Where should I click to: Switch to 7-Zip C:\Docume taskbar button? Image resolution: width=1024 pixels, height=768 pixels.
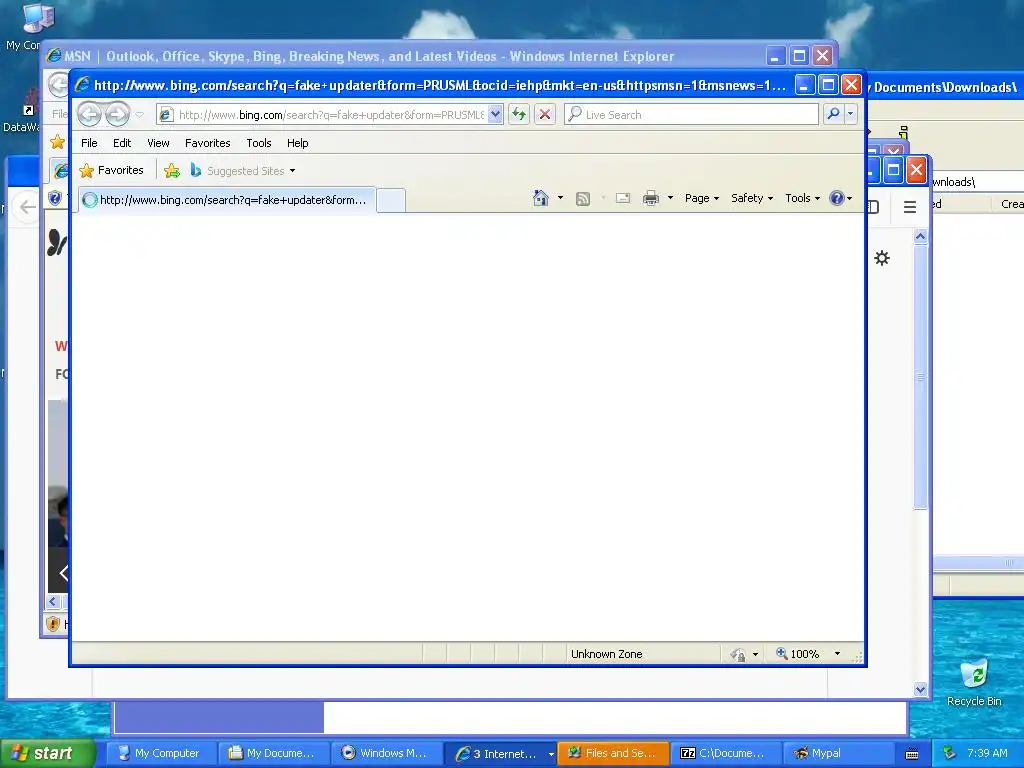click(725, 753)
